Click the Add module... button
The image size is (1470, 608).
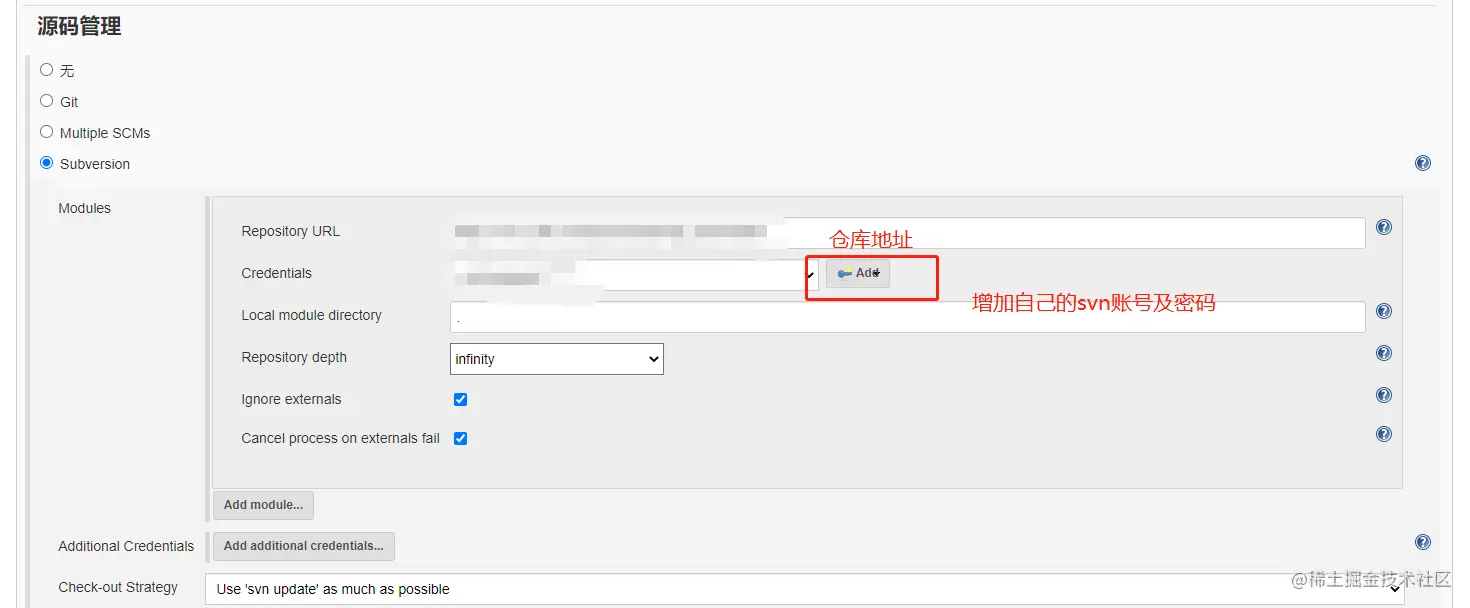point(263,505)
